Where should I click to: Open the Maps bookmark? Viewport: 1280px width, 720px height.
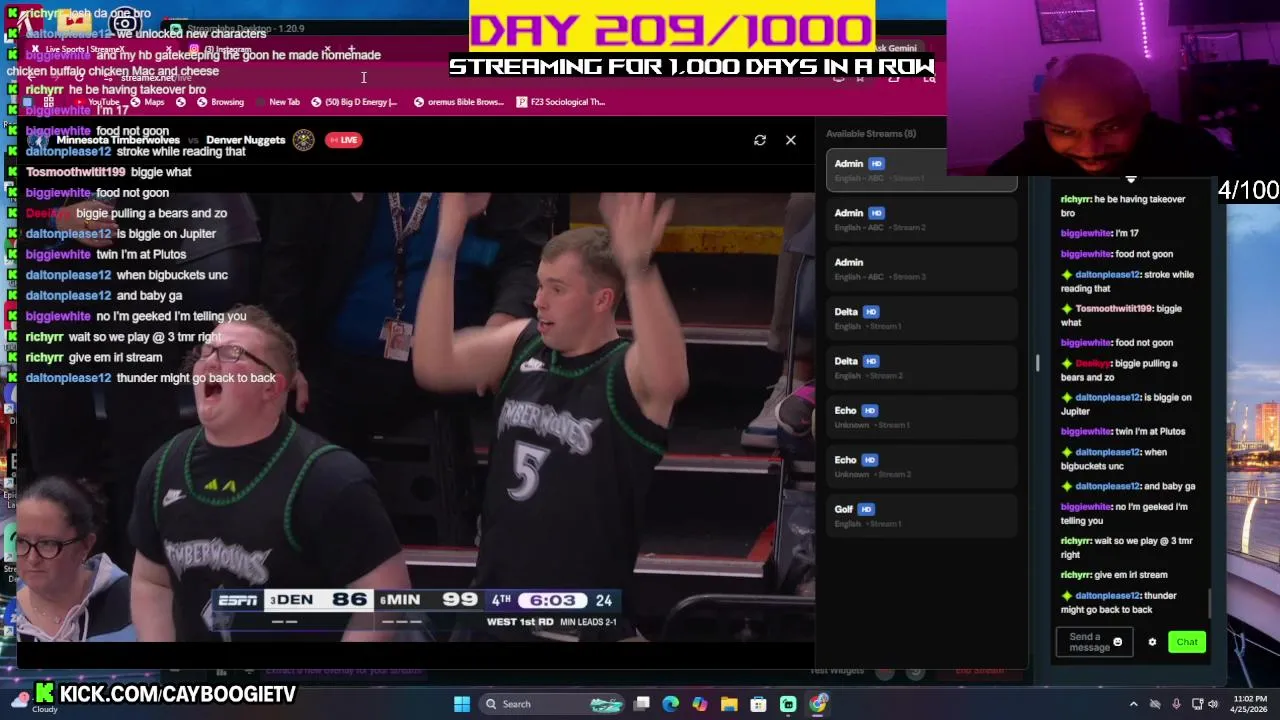coord(148,102)
